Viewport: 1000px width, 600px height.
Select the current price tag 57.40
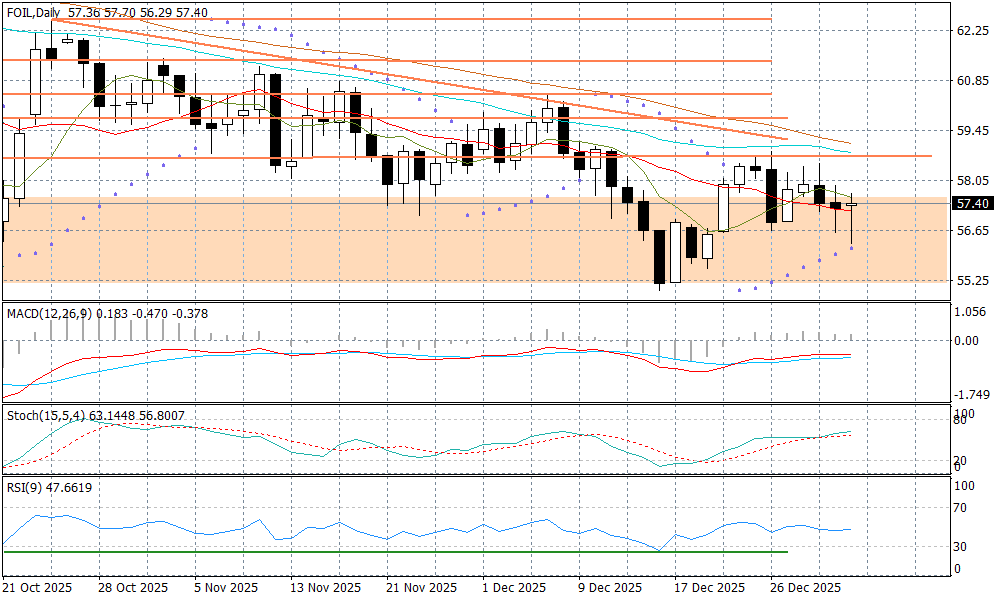(x=972, y=204)
